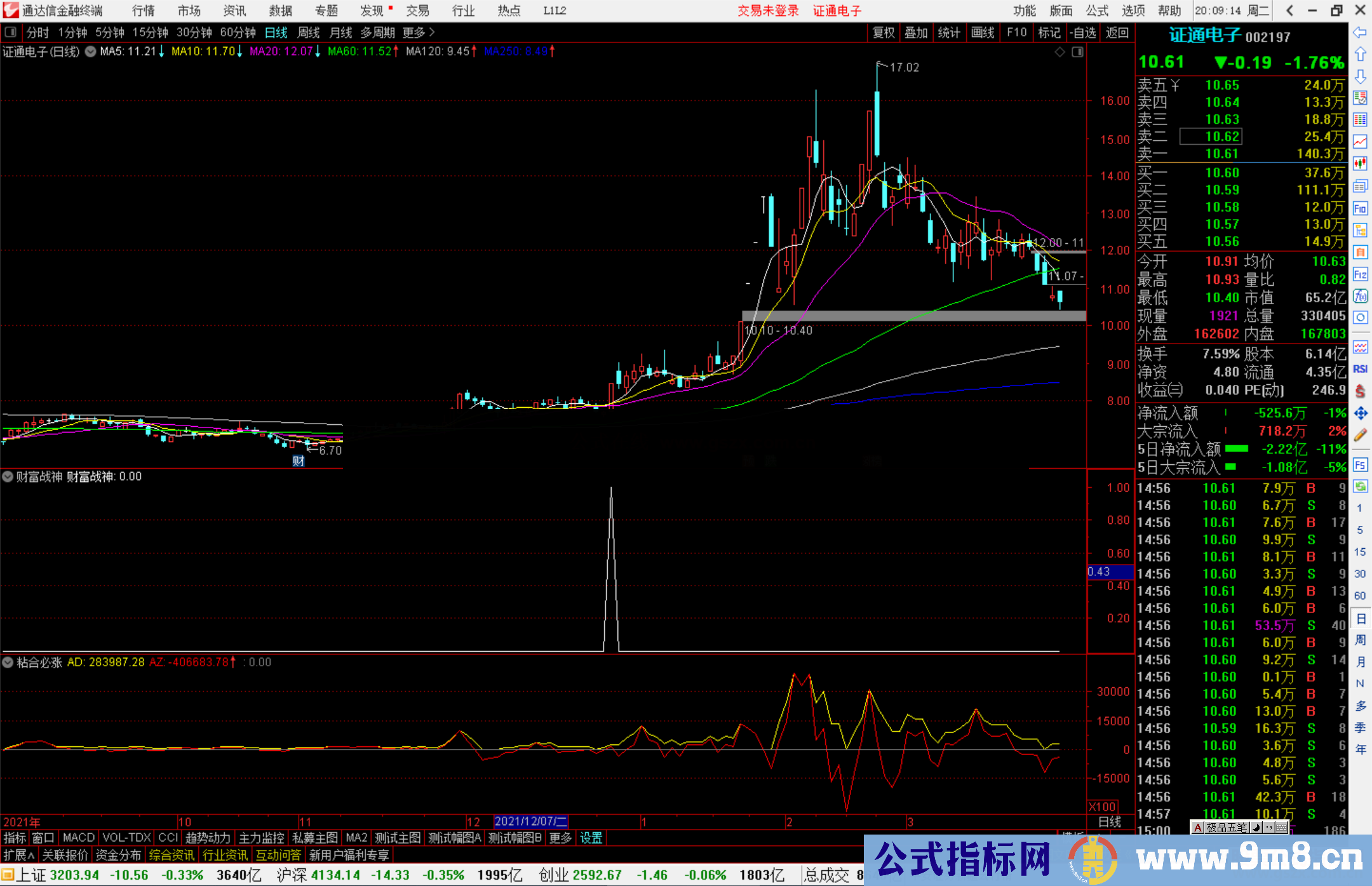Open the 行情 menu
1372x886 pixels.
coord(143,11)
